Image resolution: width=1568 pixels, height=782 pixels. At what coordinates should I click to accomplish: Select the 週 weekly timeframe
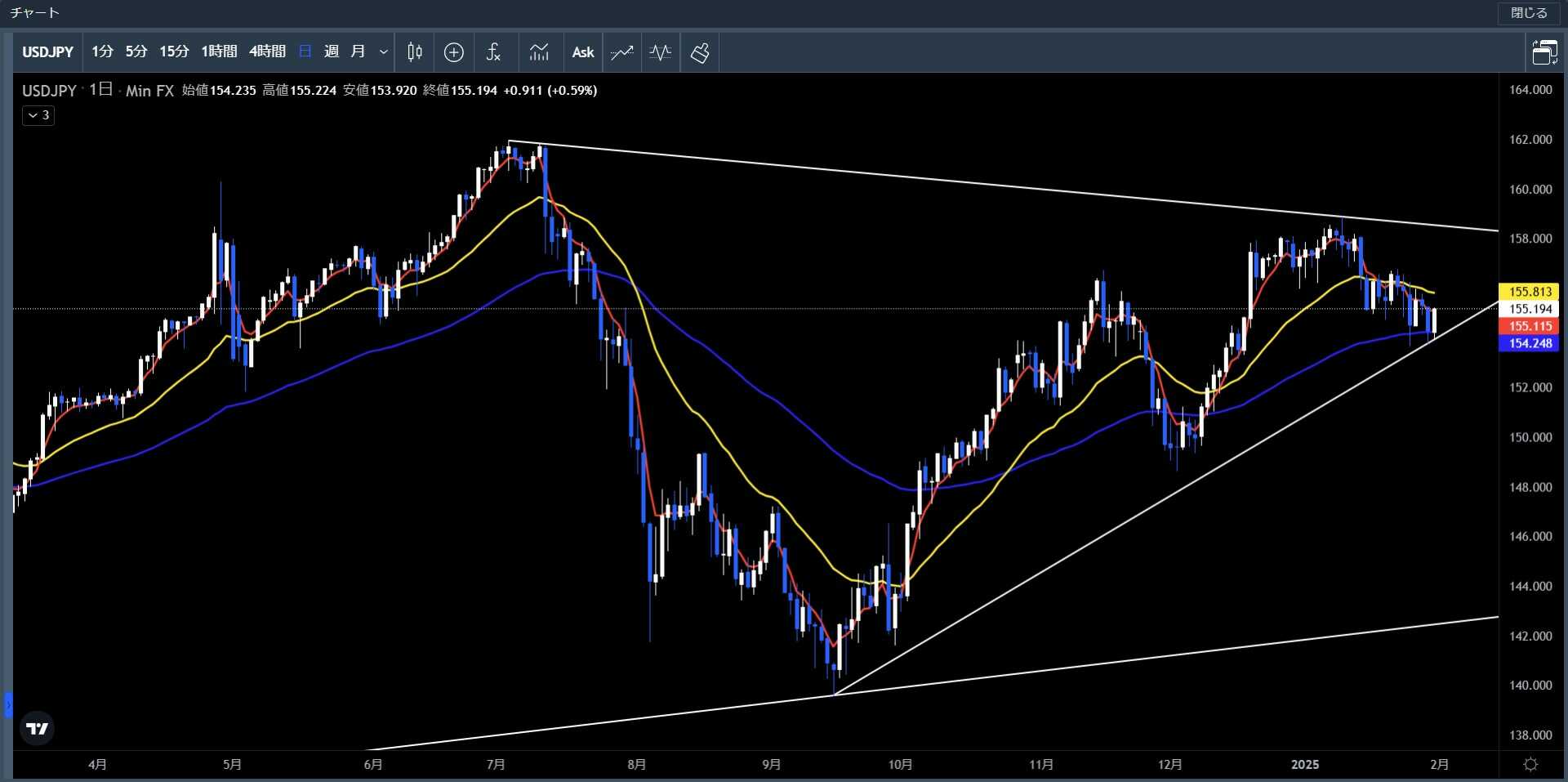[332, 51]
